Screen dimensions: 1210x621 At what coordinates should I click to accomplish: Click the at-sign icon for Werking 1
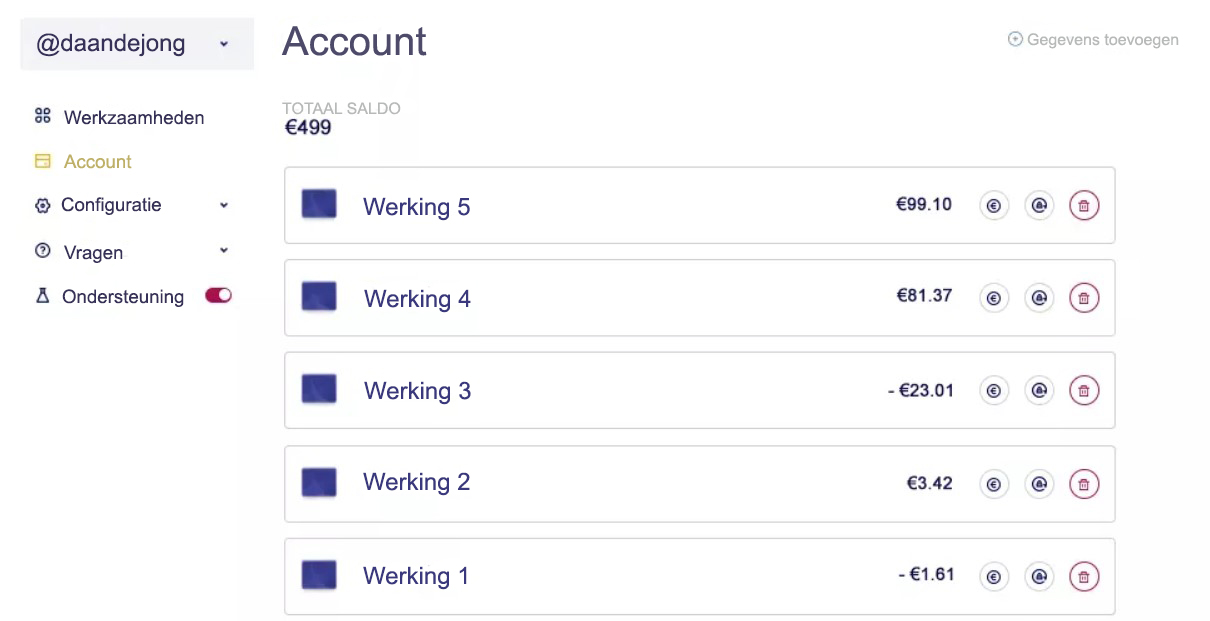[x=1039, y=576]
